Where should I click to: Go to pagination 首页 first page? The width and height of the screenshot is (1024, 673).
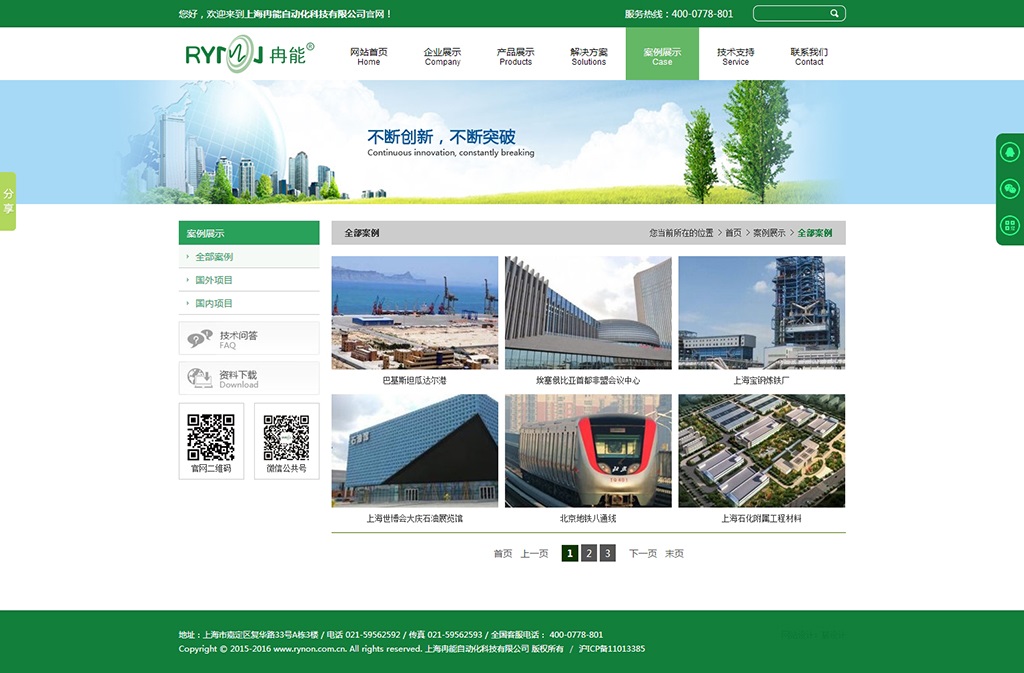point(503,554)
